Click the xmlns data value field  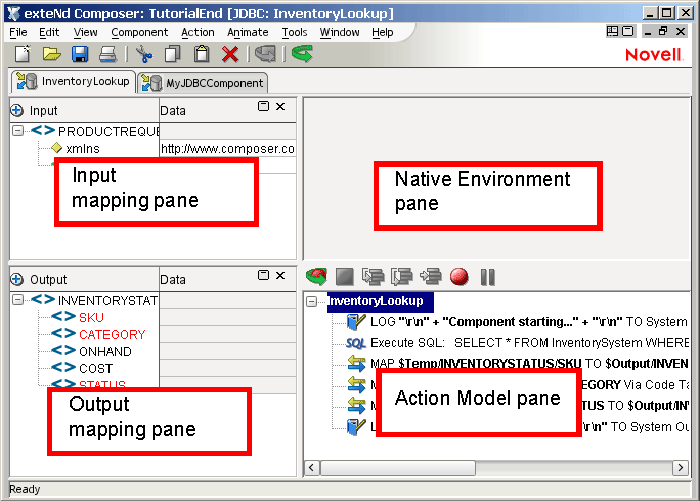228,148
